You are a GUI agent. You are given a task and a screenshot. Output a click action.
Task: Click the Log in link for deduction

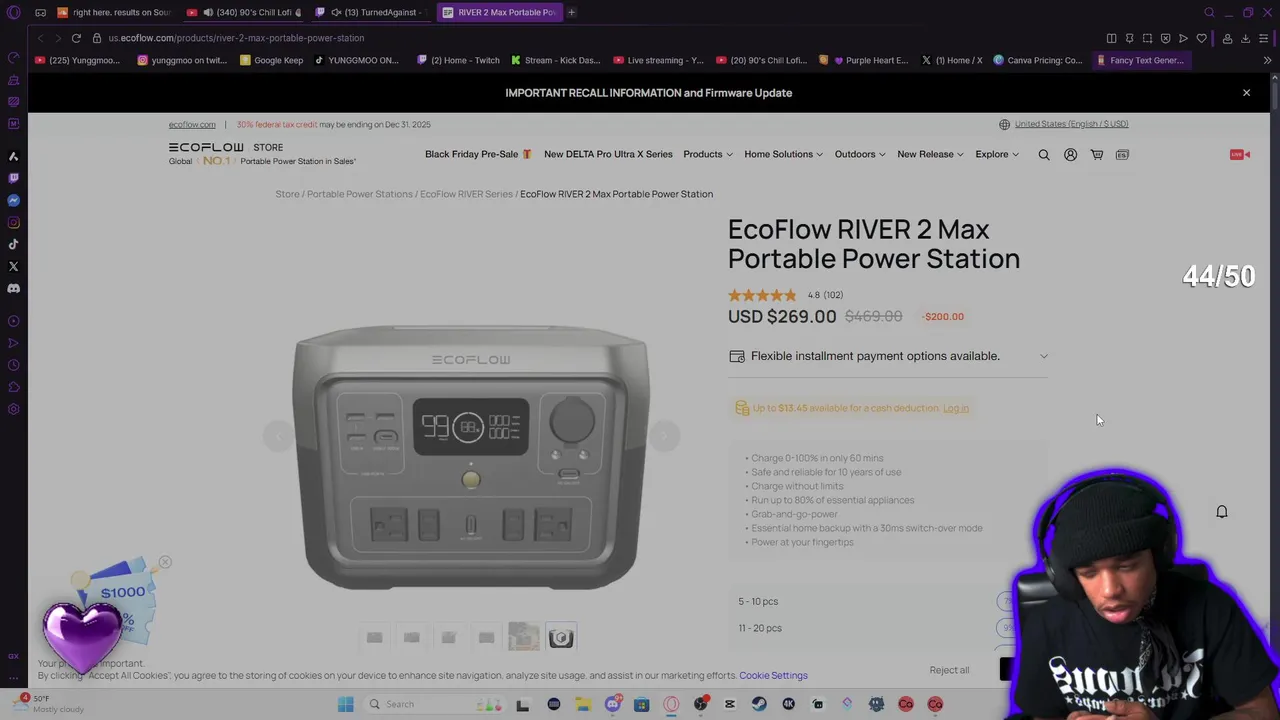click(x=956, y=408)
